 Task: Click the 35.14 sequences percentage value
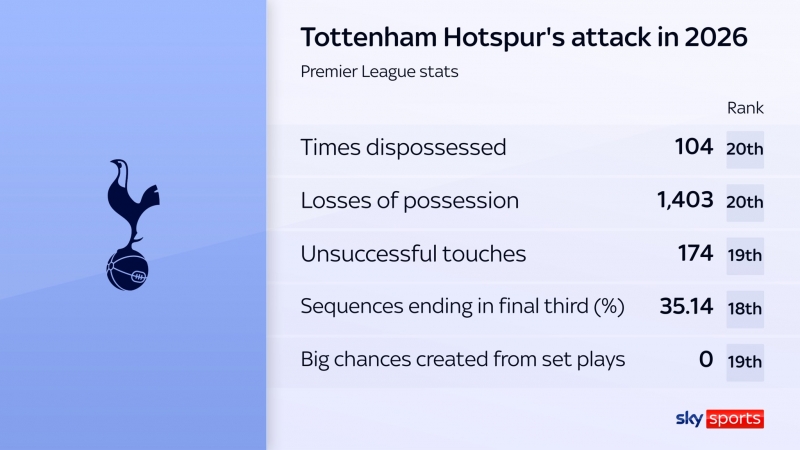pos(685,307)
